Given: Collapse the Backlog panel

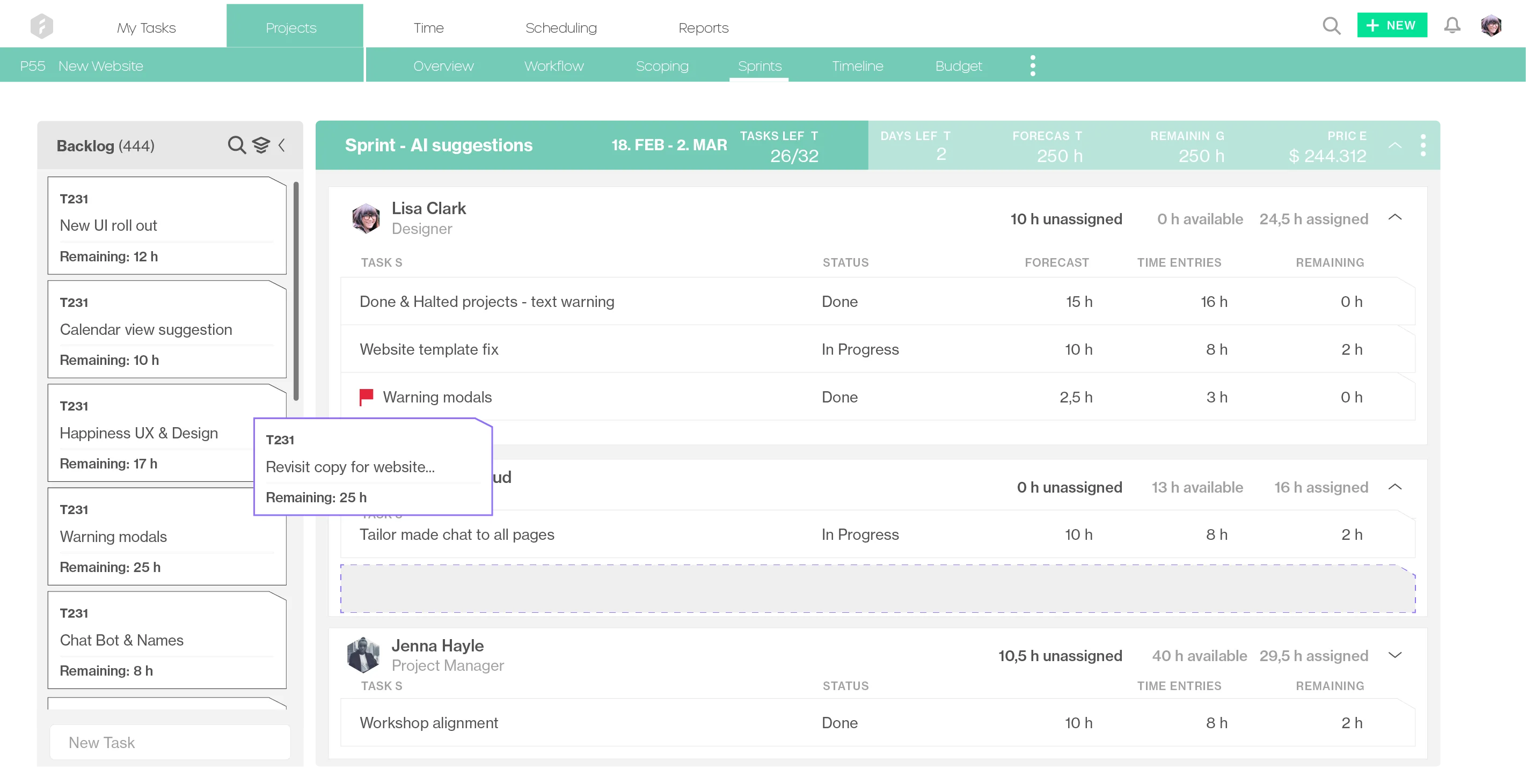Looking at the screenshot, I should click(282, 145).
